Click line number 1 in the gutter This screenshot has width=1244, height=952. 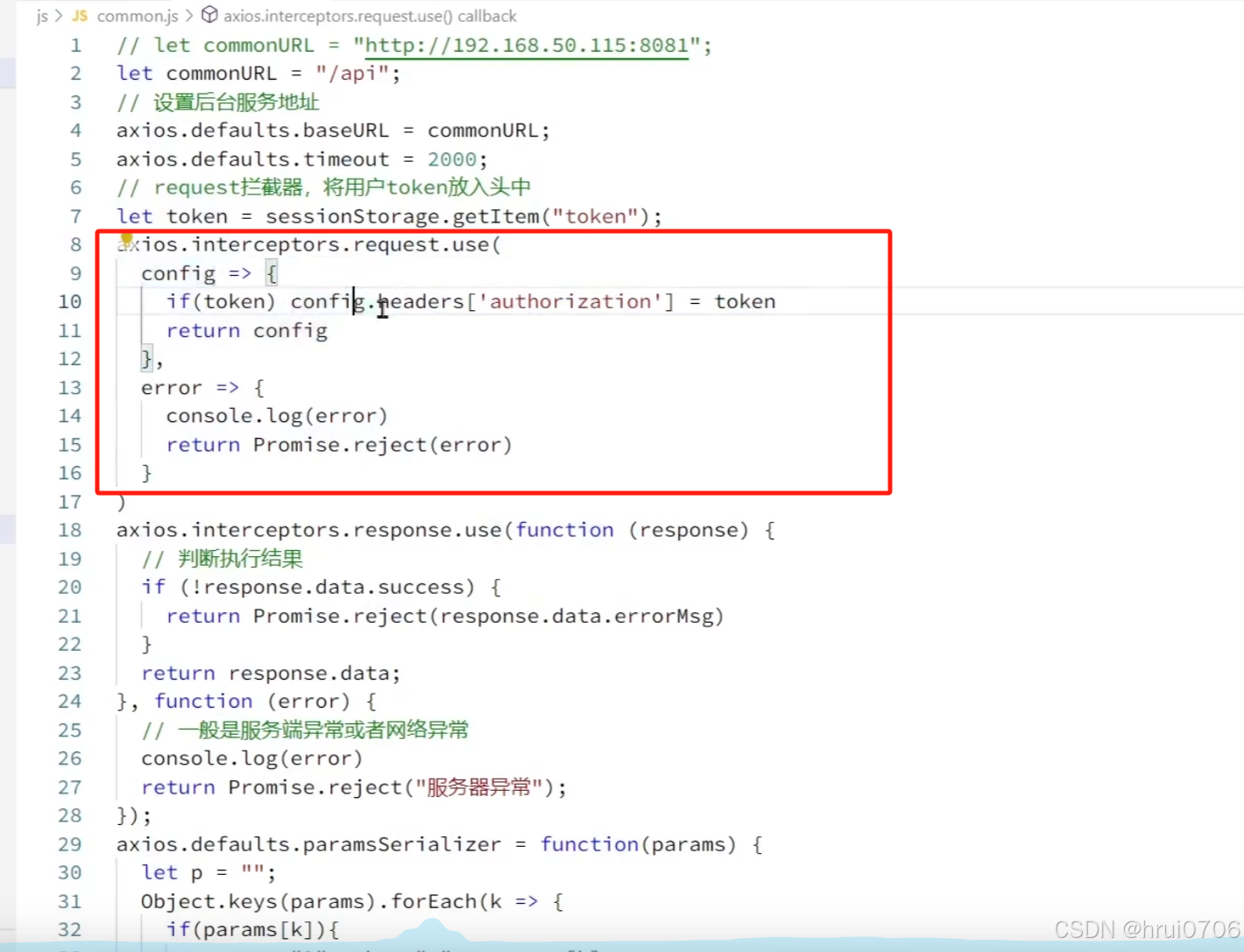pyautogui.click(x=76, y=46)
